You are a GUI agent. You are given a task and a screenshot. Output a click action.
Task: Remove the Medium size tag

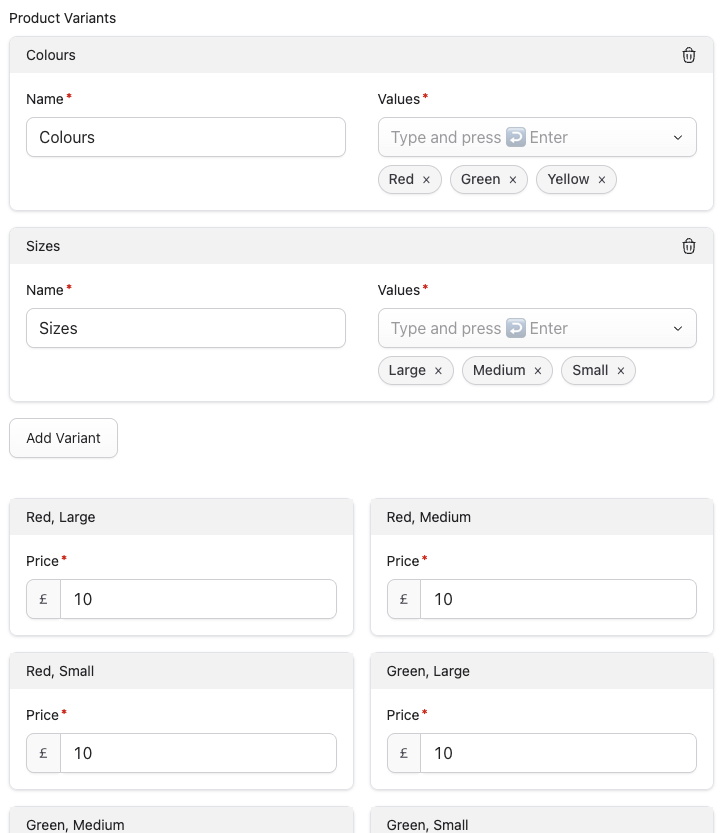click(538, 371)
